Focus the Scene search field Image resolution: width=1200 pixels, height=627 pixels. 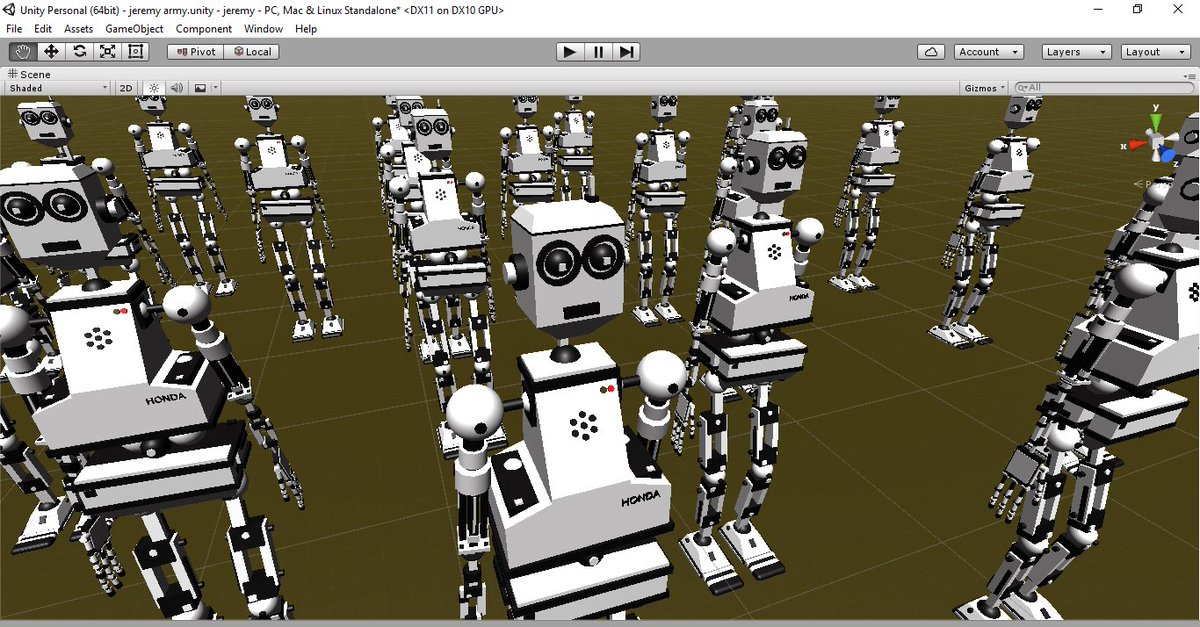coord(1102,88)
